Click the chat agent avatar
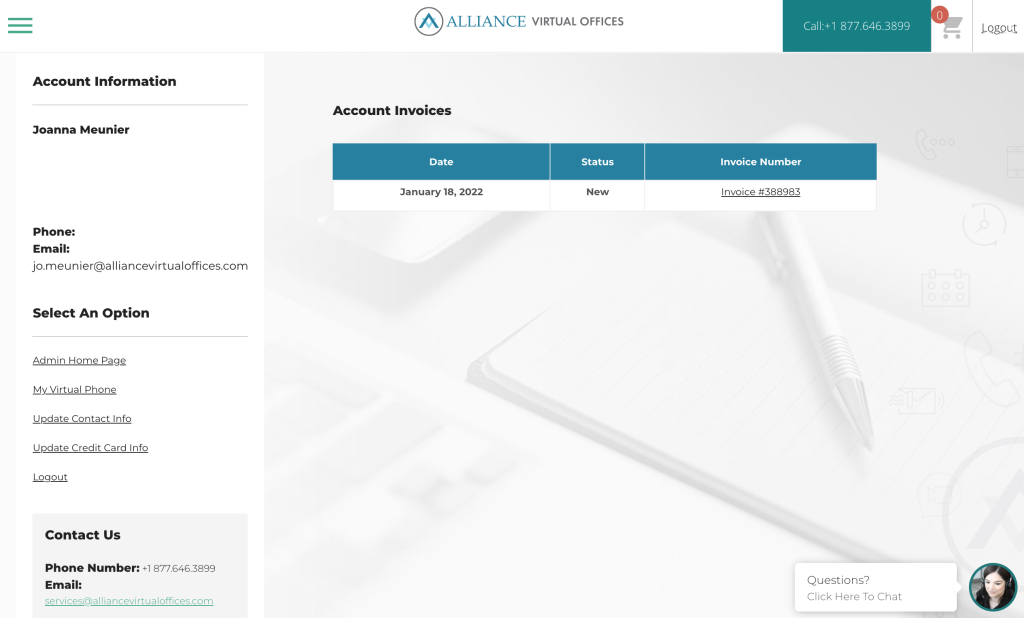Viewport: 1024px width, 618px height. click(993, 587)
